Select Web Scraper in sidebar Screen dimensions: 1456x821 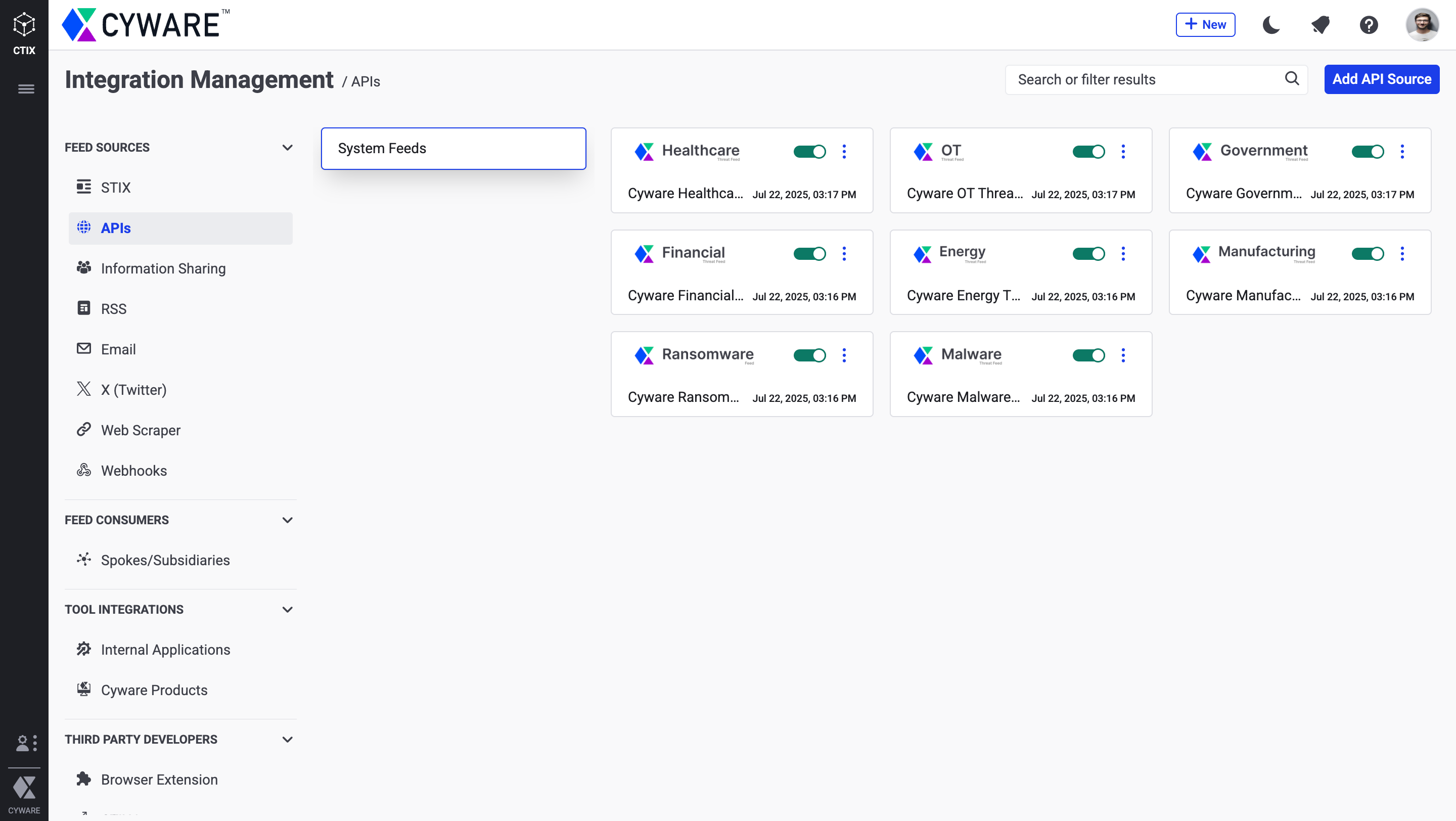pos(141,430)
